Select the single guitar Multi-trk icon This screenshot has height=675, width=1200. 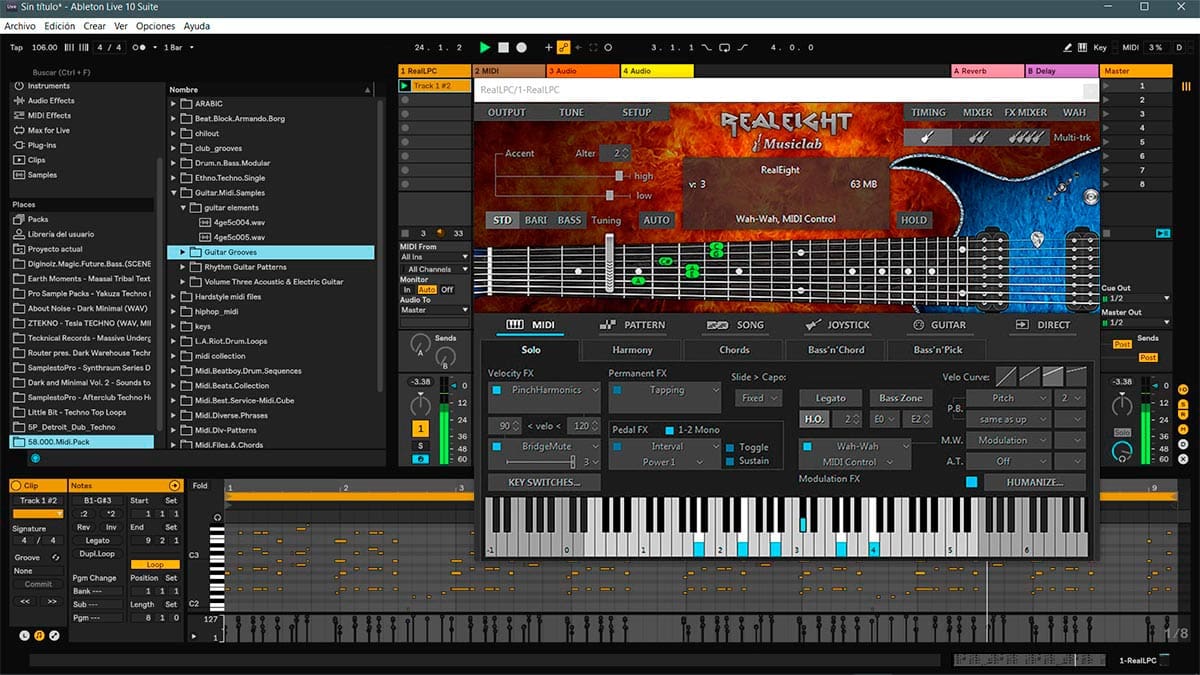pos(928,137)
